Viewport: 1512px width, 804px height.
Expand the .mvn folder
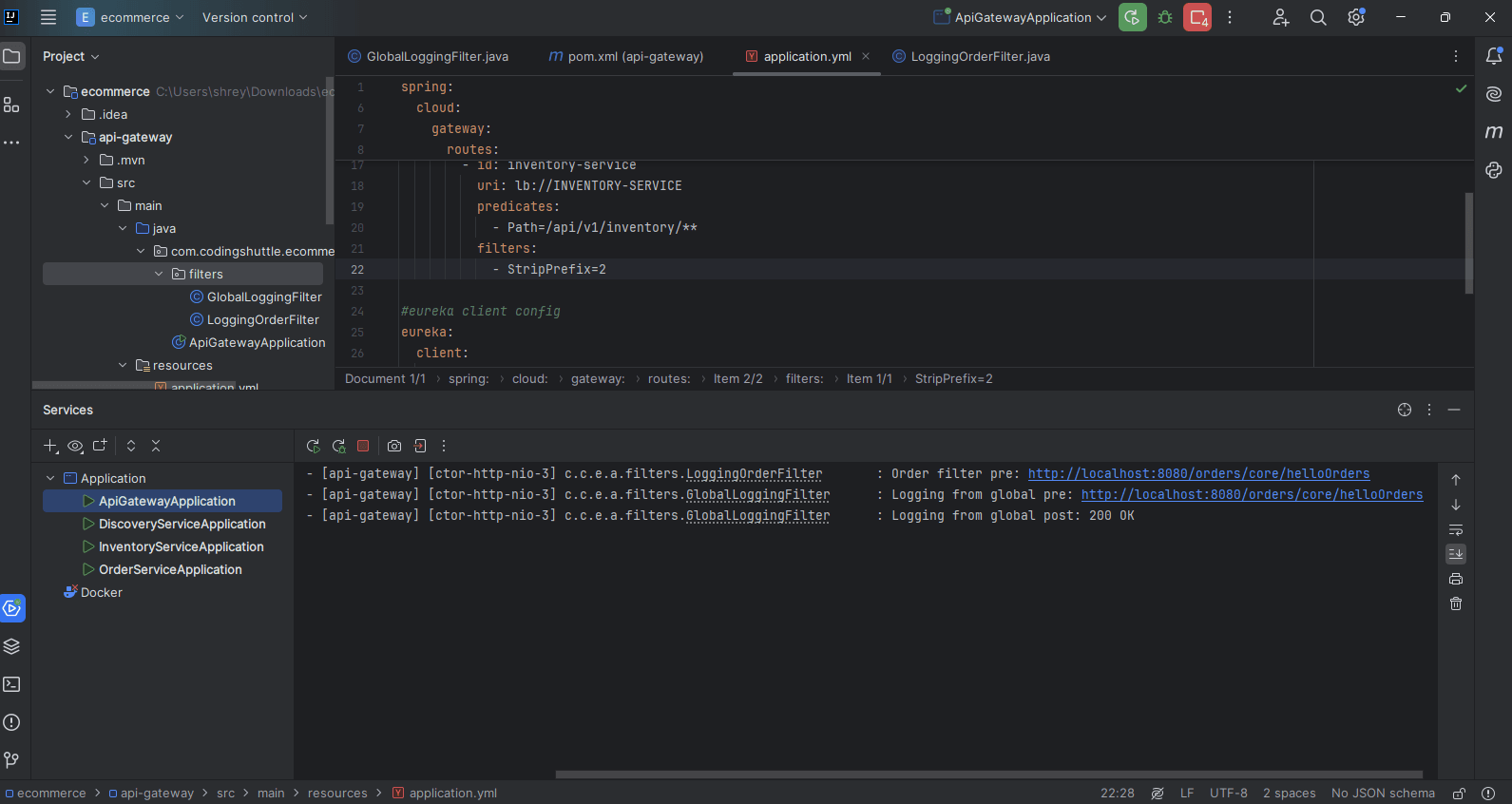coord(86,160)
